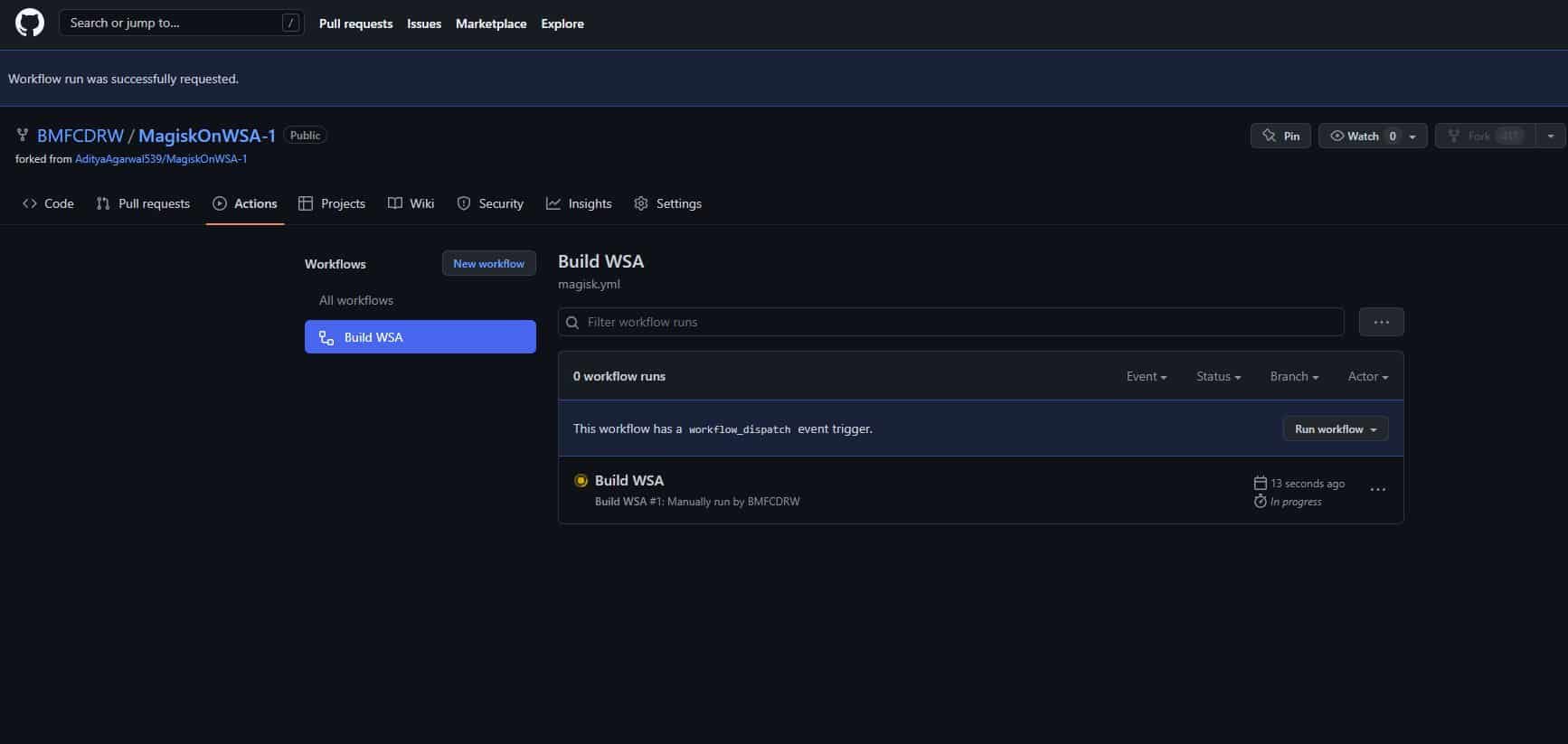Open the repository Settings tab
This screenshot has width=1568, height=744.
coord(668,203)
